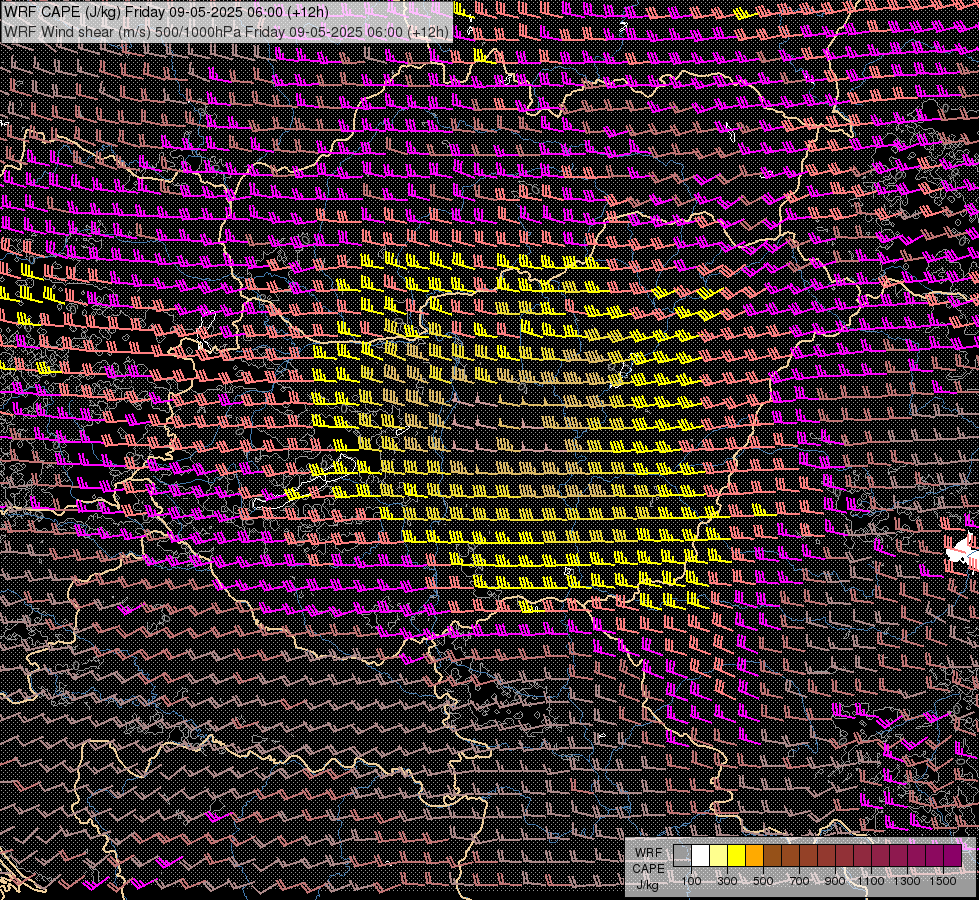Image resolution: width=979 pixels, height=900 pixels.
Task: Click the 'WRF' text in the legend box
Action: coord(648,853)
